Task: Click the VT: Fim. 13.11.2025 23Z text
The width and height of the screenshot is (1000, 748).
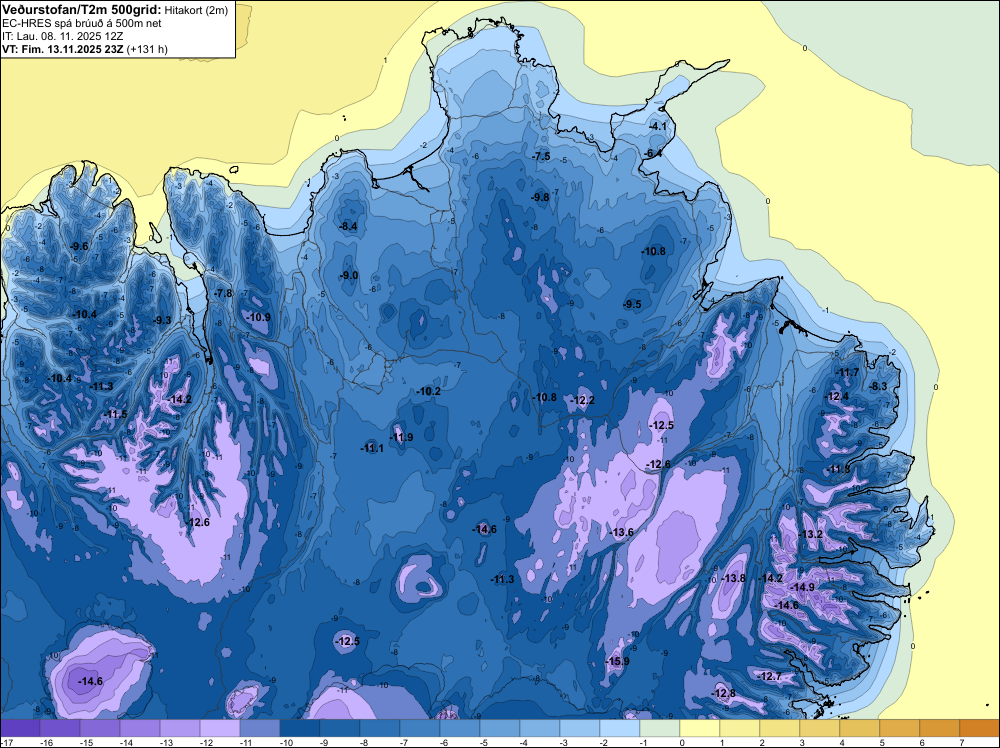Action: pyautogui.click(x=62, y=49)
